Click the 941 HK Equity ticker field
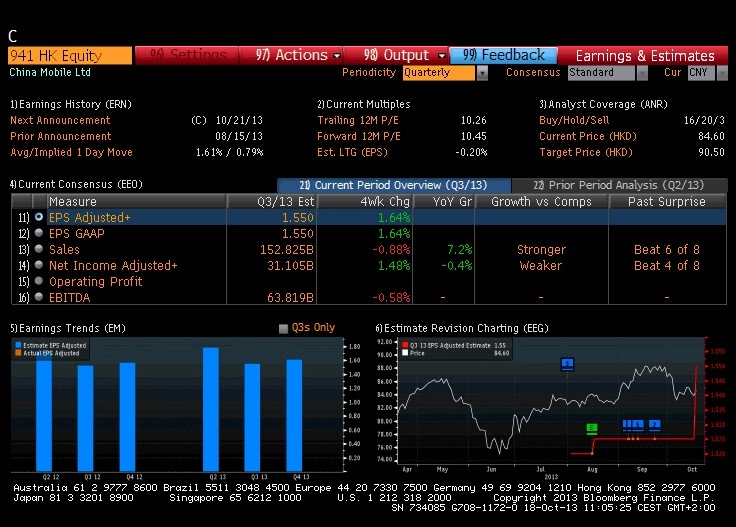Screen dimensions: 736x527 point(70,55)
